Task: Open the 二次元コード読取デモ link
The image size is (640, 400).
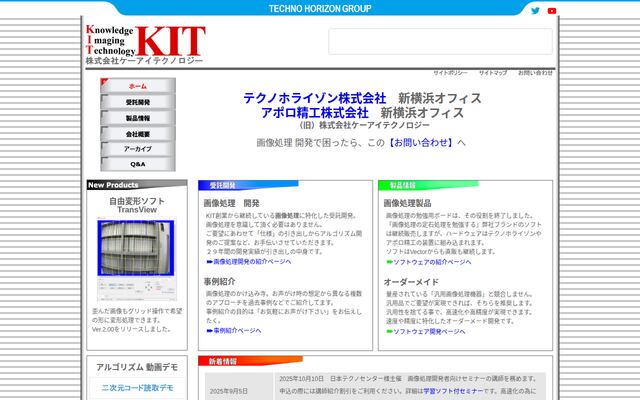Action: point(138,388)
